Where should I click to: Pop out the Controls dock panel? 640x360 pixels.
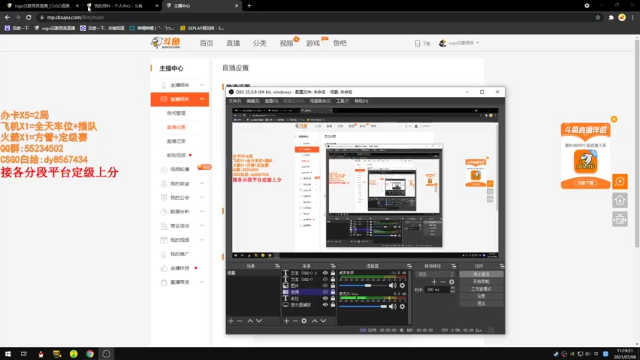pos(502,266)
